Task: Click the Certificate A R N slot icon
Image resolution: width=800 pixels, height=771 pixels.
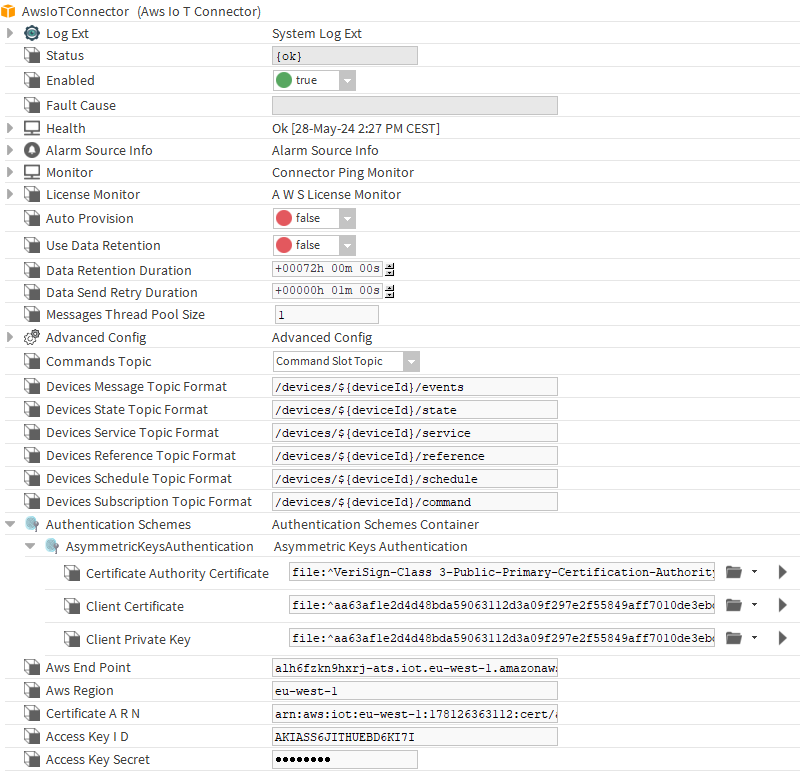Action: (x=32, y=713)
